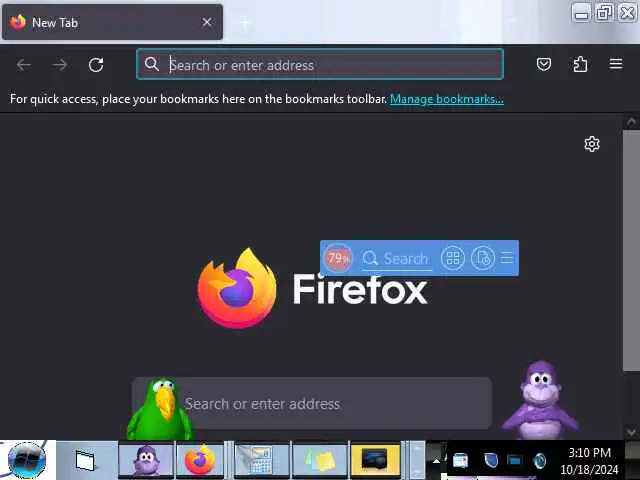Viewport: 640px width, 480px height.
Task: Click the blue monitor network tray icon
Action: click(x=514, y=461)
